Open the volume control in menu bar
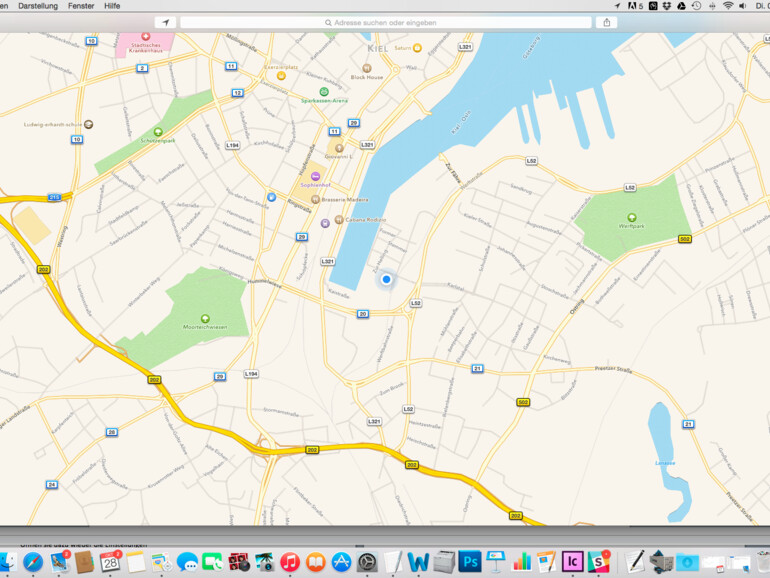This screenshot has height=578, width=770. [742, 6]
